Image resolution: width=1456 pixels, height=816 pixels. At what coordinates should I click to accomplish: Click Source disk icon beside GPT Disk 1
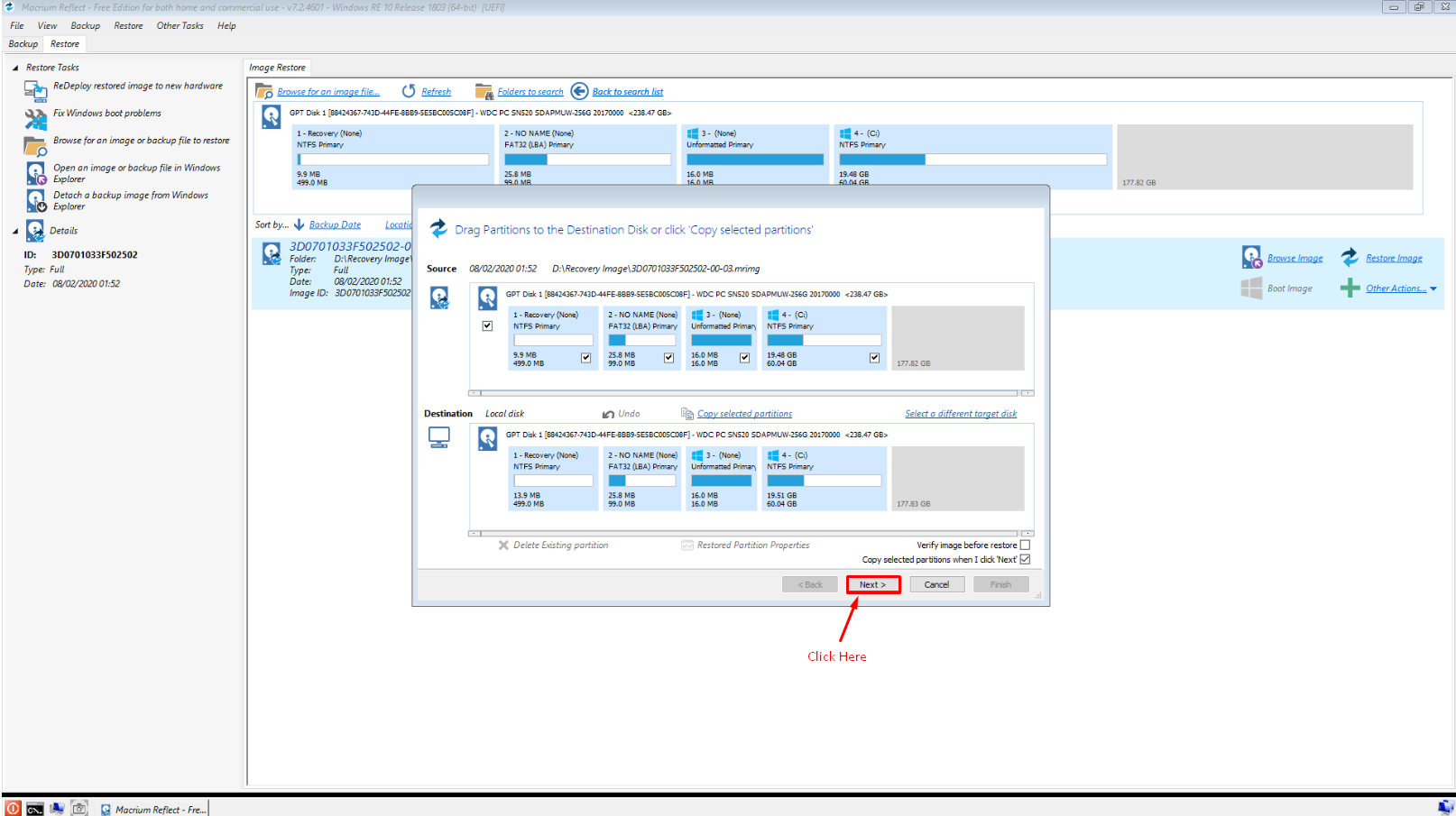click(x=487, y=298)
